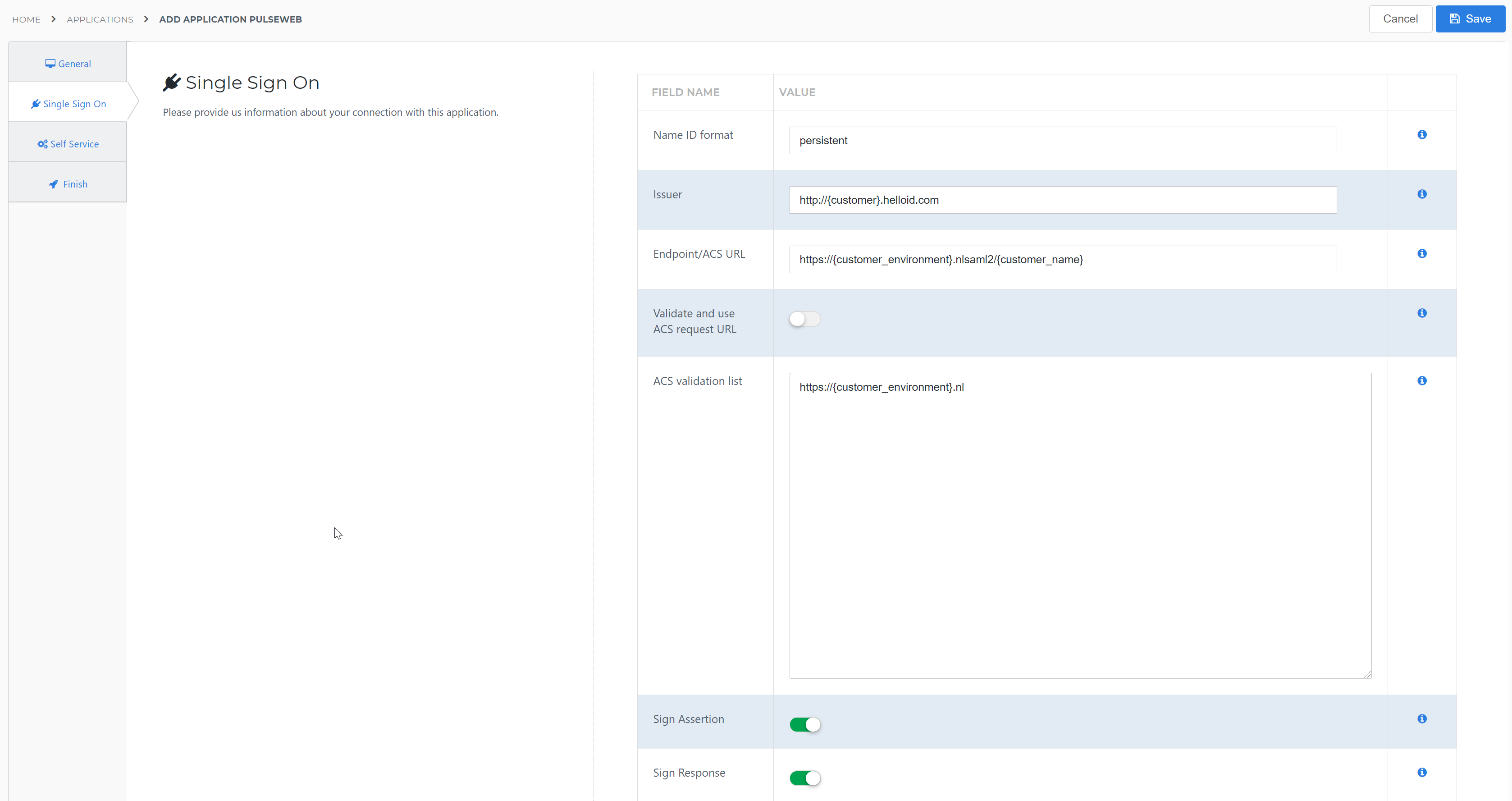Viewport: 1512px width, 801px height.
Task: Click the breadcrumb chevron after HOME
Action: pos(54,19)
